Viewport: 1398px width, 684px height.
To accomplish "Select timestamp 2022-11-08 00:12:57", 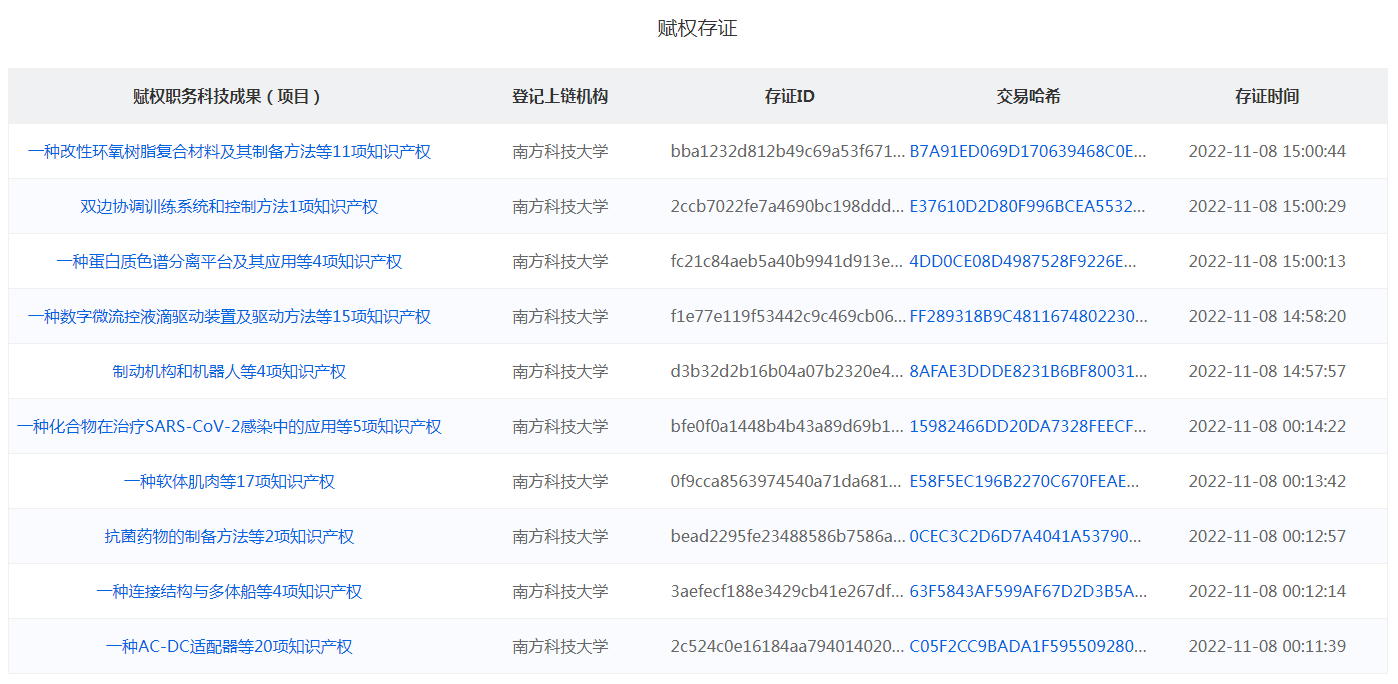I will (1267, 537).
